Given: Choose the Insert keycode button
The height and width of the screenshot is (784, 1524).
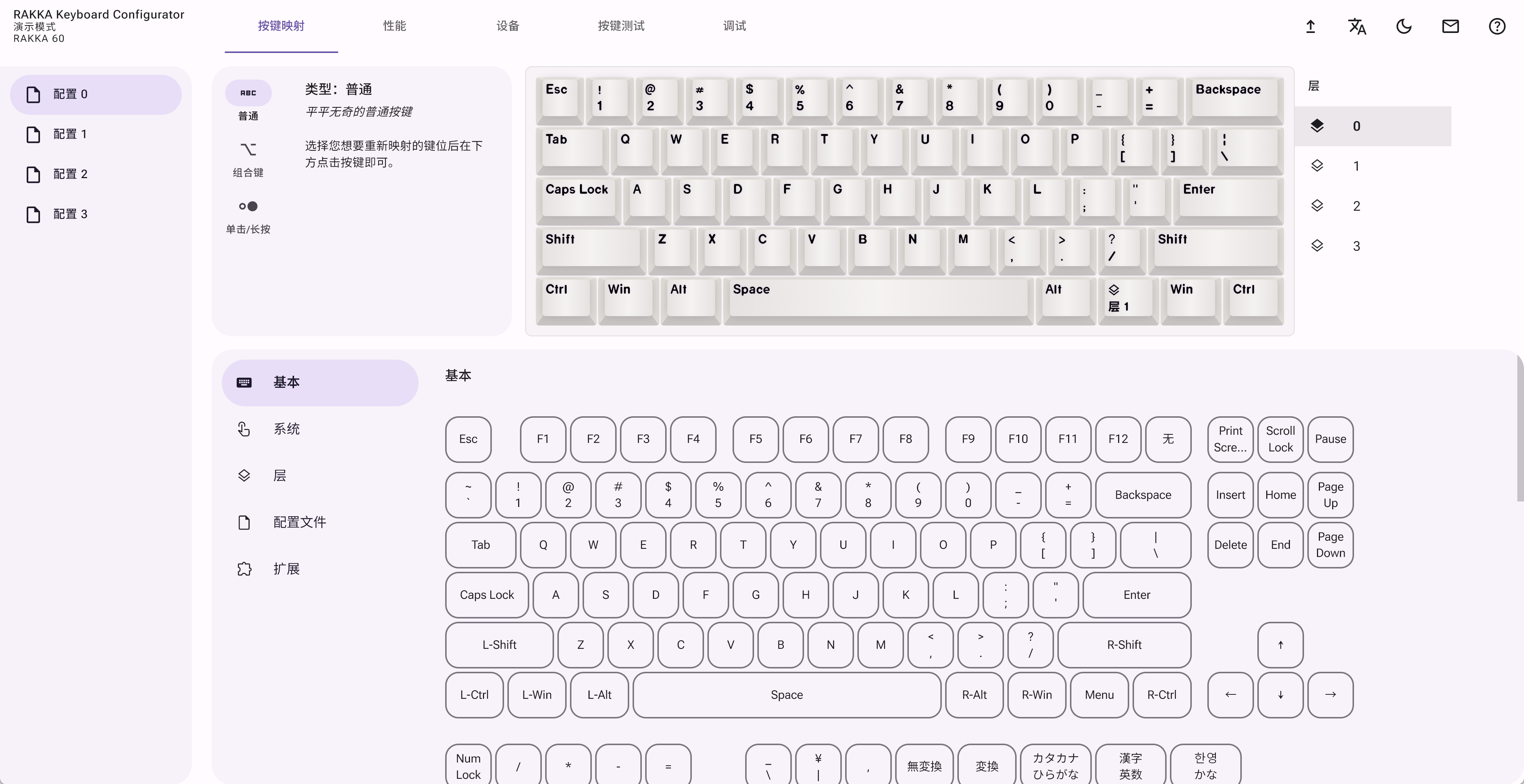Looking at the screenshot, I should (1230, 495).
